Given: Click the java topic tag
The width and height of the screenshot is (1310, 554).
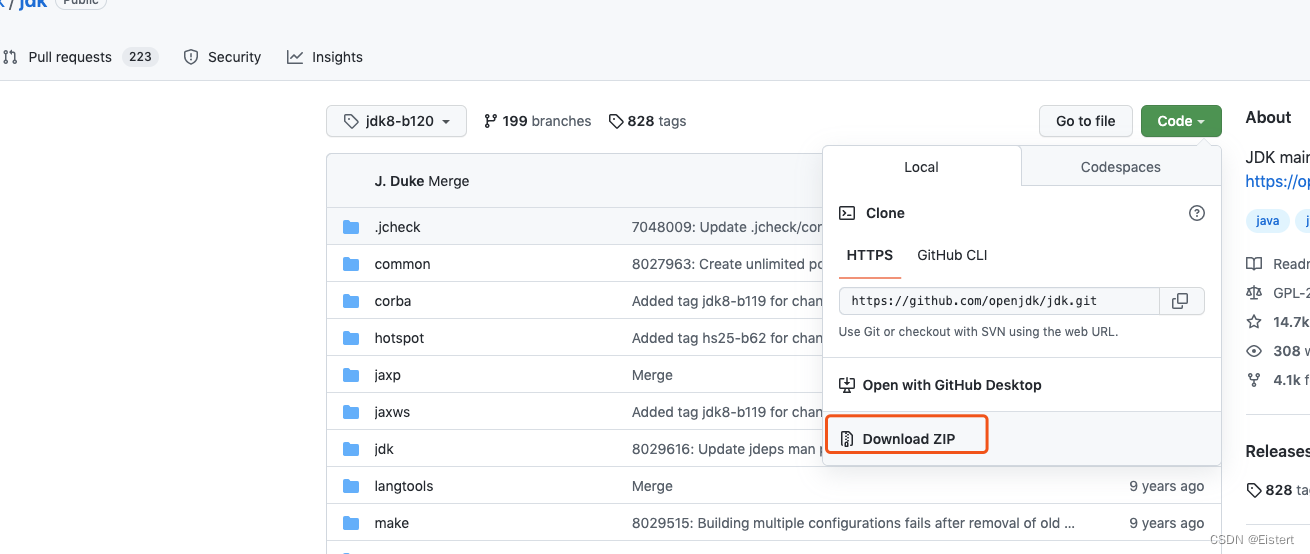Looking at the screenshot, I should (x=1267, y=221).
